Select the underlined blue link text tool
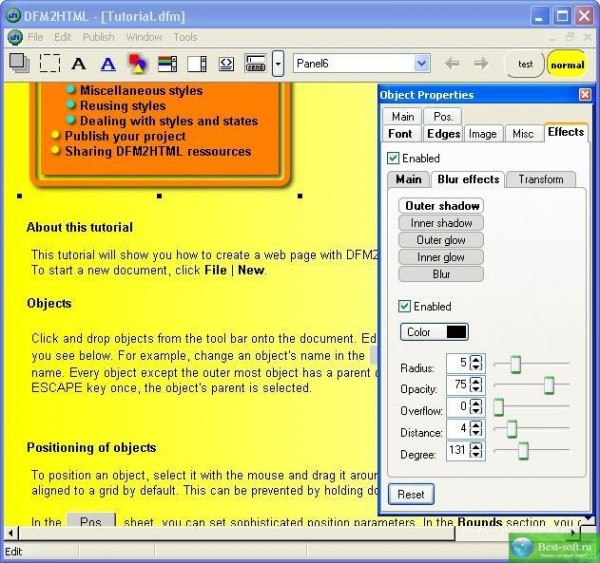Image resolution: width=600 pixels, height=563 pixels. (108, 64)
